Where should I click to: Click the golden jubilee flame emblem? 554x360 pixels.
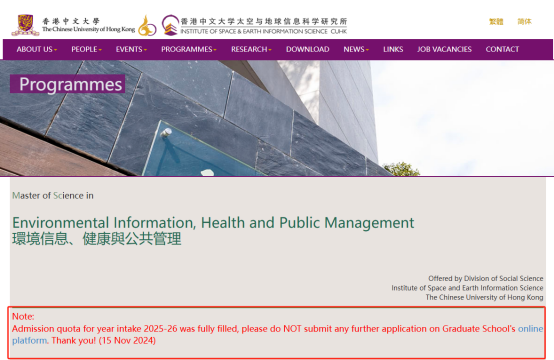point(147,25)
